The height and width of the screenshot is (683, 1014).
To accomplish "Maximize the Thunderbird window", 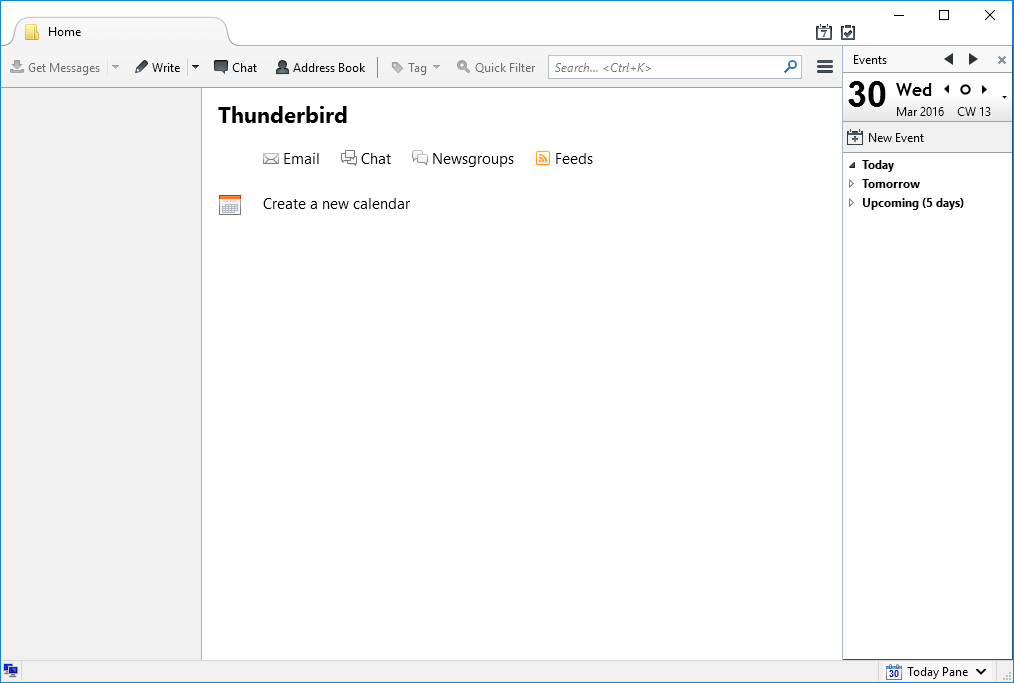I will (944, 15).
